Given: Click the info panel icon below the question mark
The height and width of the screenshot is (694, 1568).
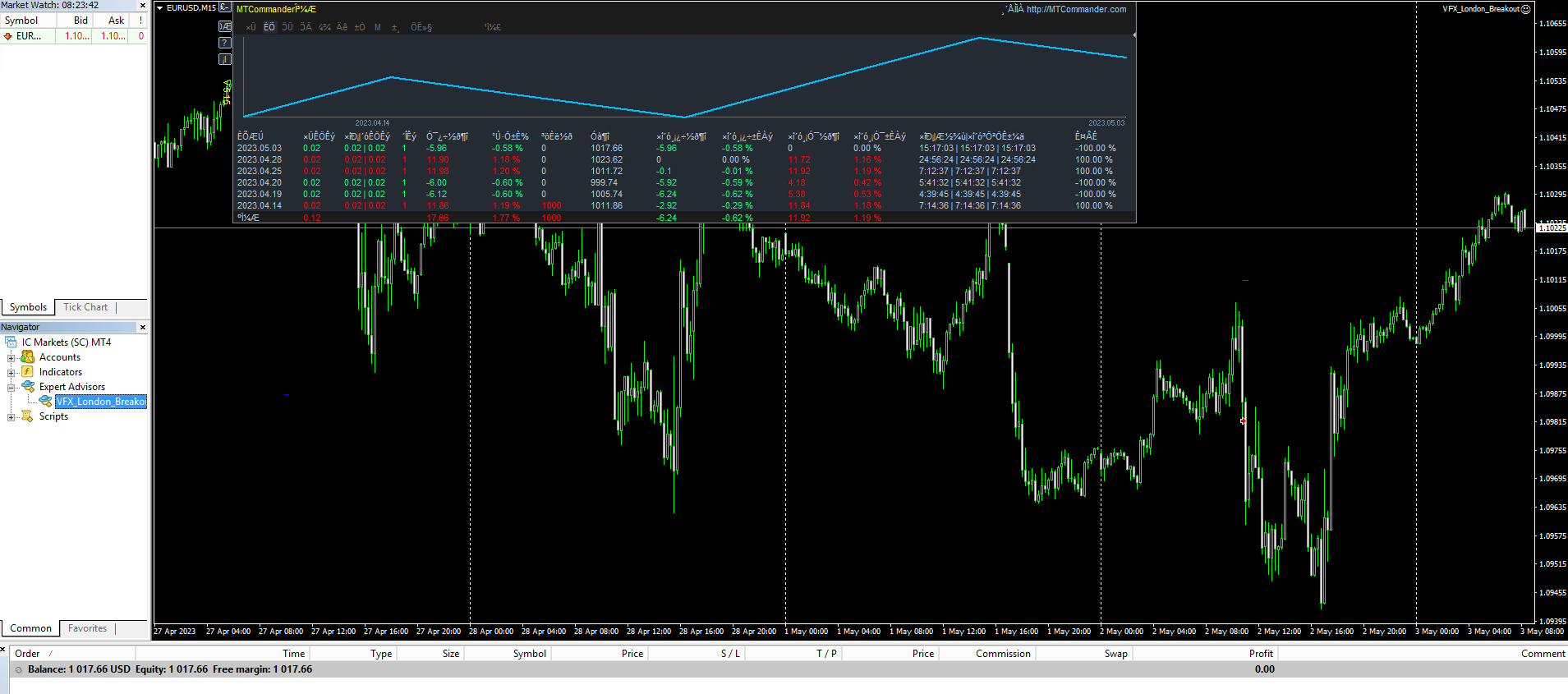Looking at the screenshot, I should [x=224, y=59].
